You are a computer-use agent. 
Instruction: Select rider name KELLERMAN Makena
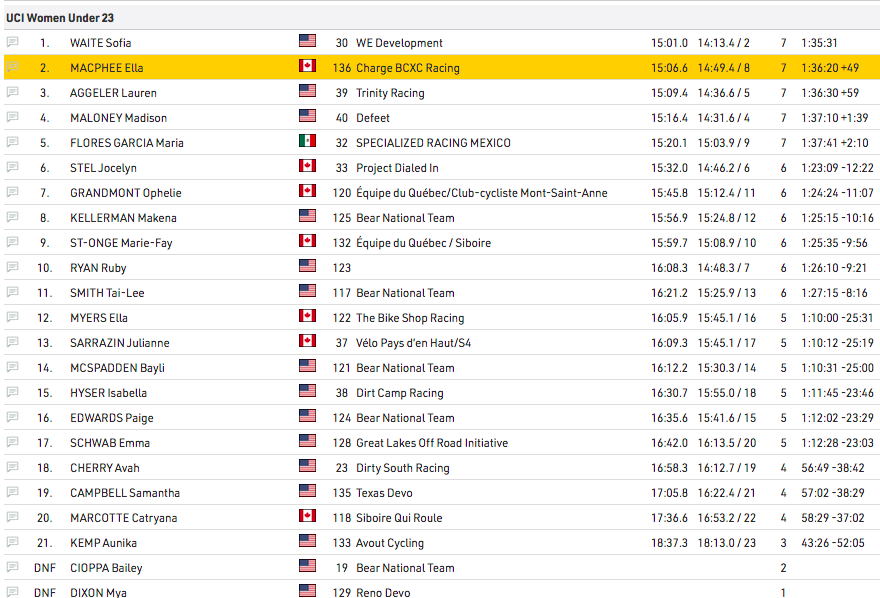pos(123,218)
